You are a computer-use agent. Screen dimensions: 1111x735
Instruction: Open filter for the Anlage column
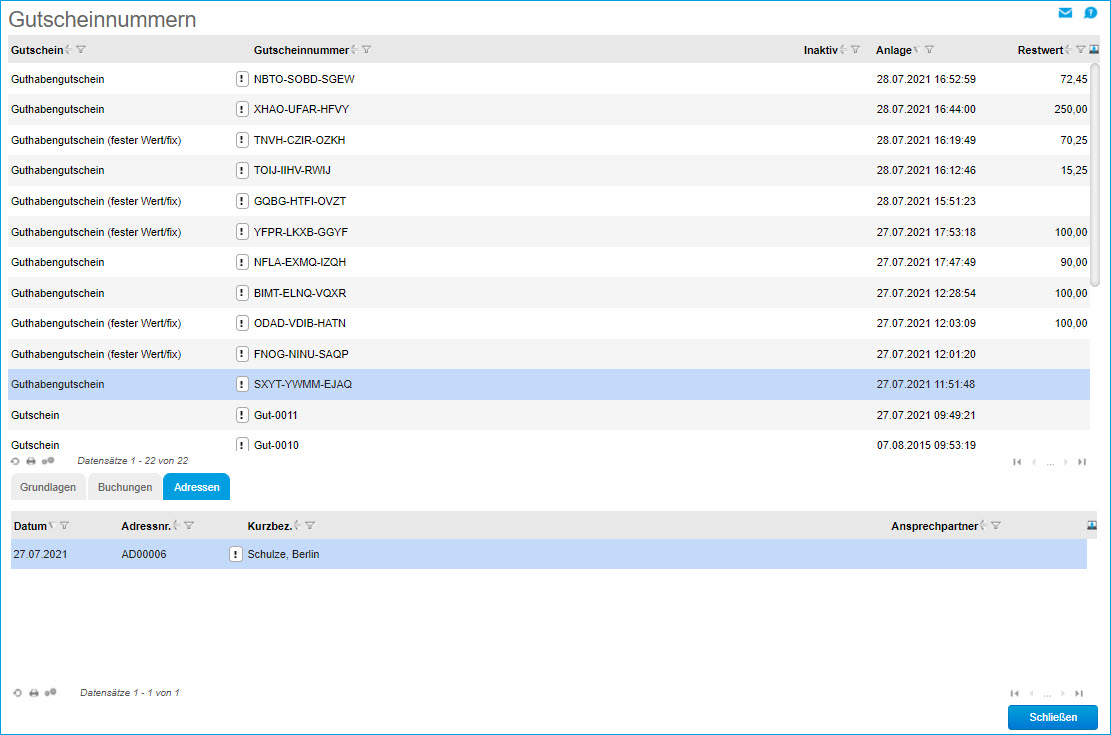[930, 50]
